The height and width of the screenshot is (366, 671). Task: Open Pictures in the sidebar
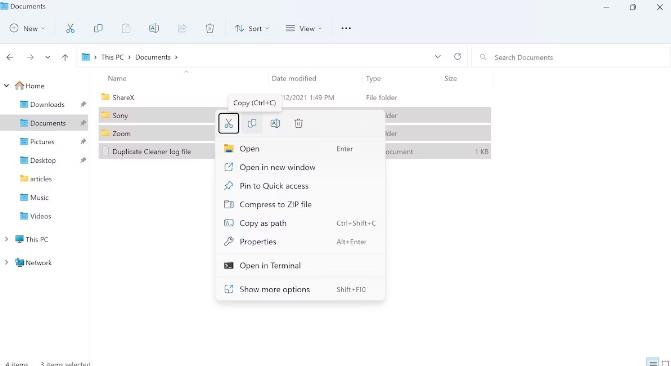tap(42, 142)
